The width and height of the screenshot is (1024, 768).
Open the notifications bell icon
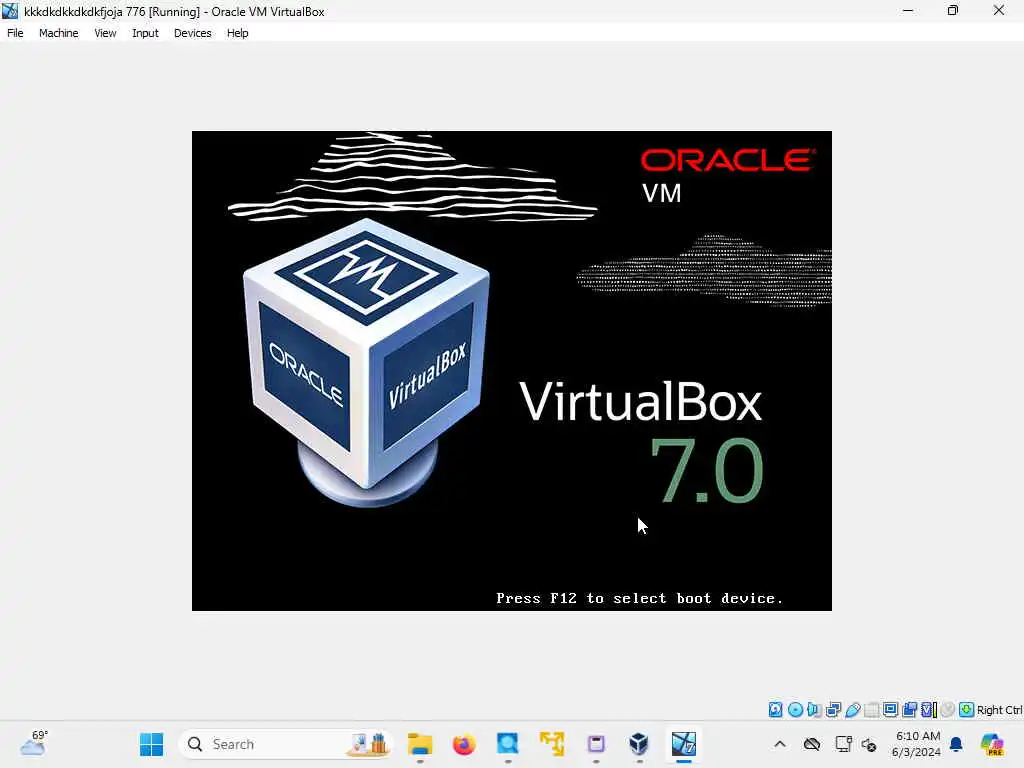pos(956,744)
